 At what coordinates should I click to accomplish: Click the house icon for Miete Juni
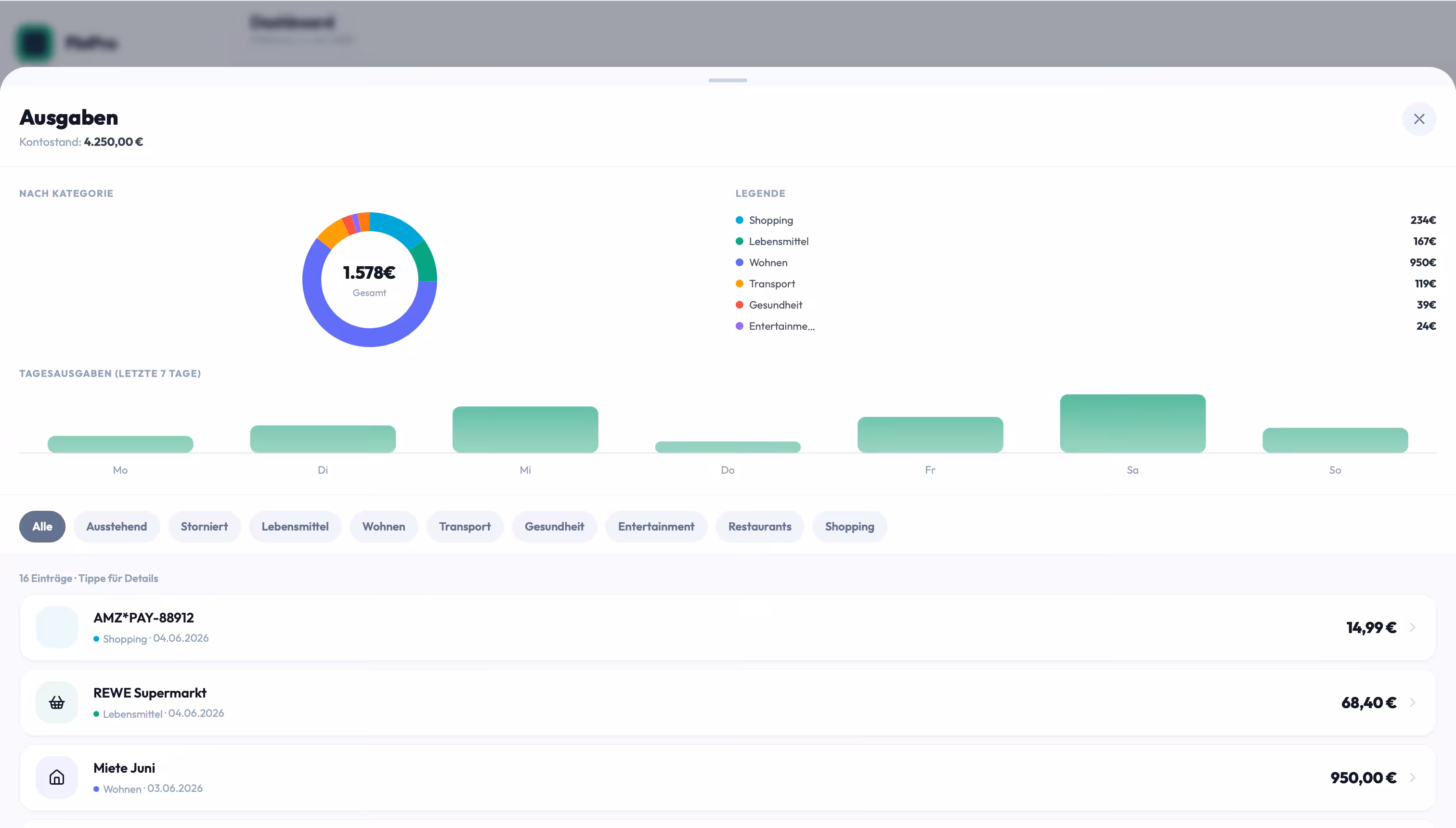coord(57,777)
